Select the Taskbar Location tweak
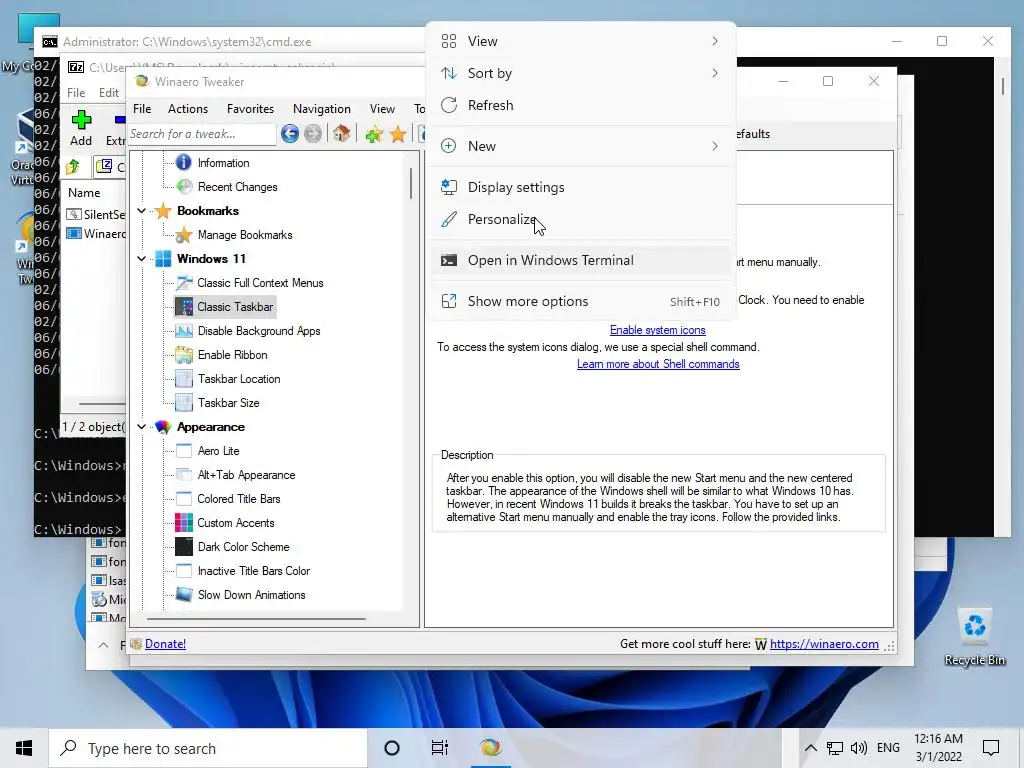The width and height of the screenshot is (1024, 768). coord(239,379)
